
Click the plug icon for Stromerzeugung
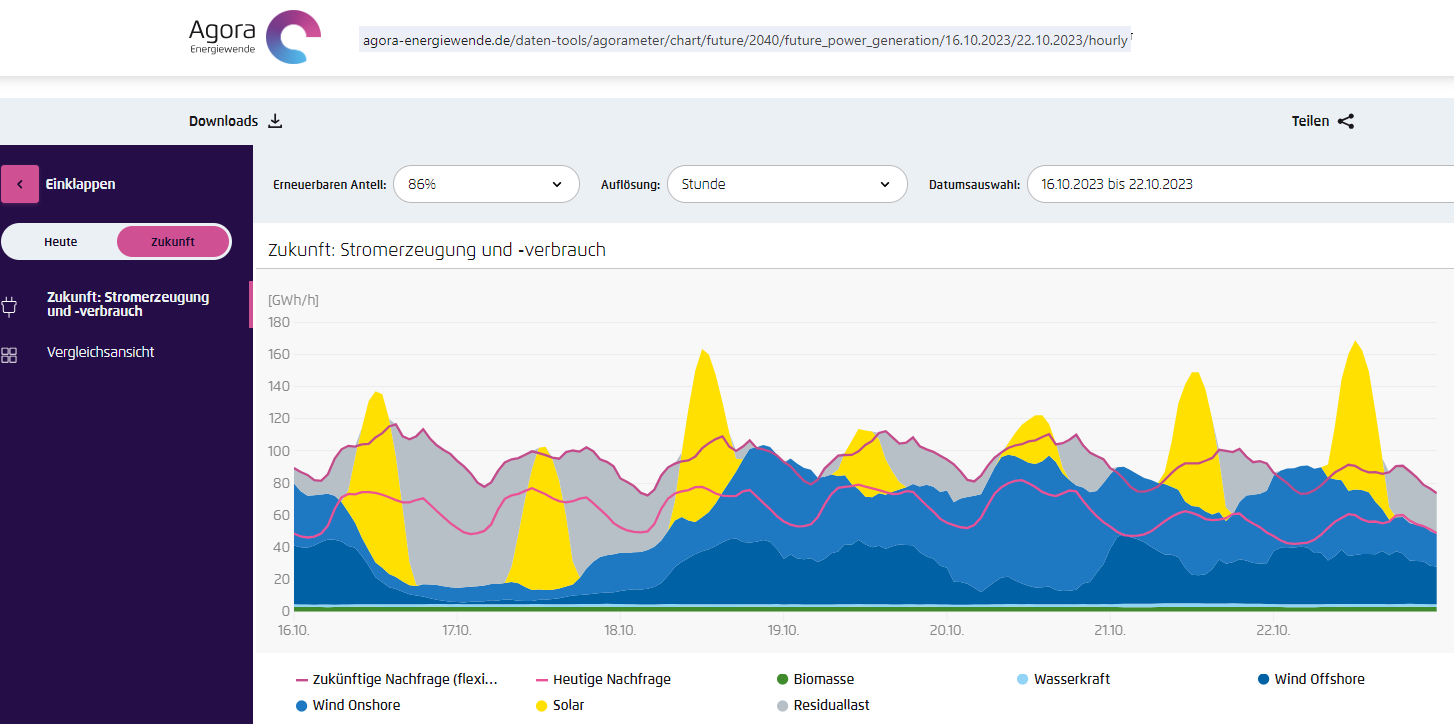coord(10,306)
